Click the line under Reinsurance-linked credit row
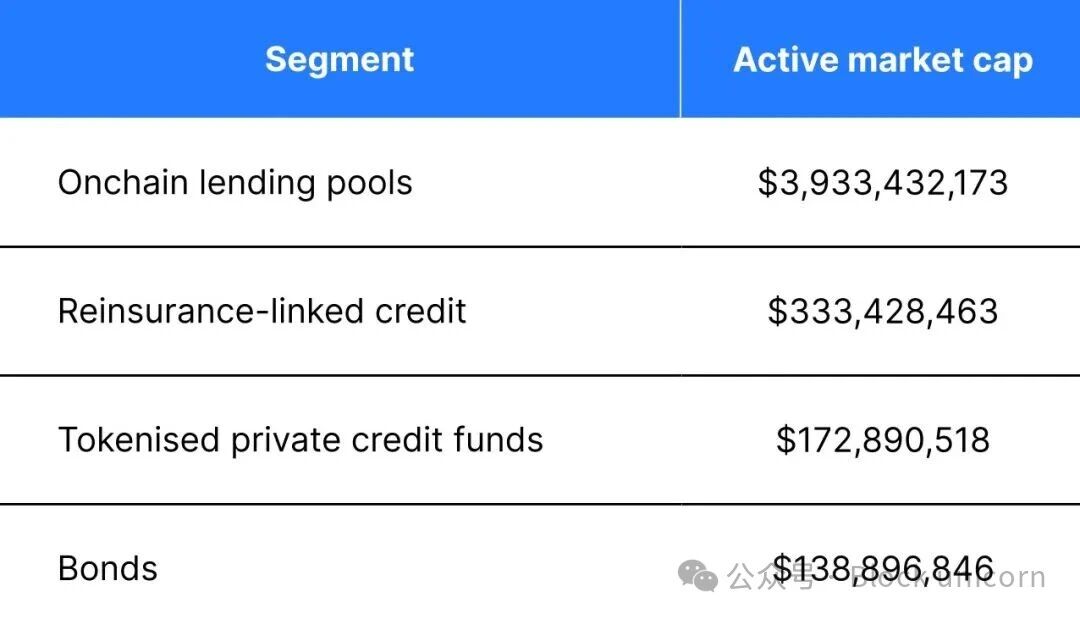This screenshot has width=1080, height=619. click(x=540, y=375)
